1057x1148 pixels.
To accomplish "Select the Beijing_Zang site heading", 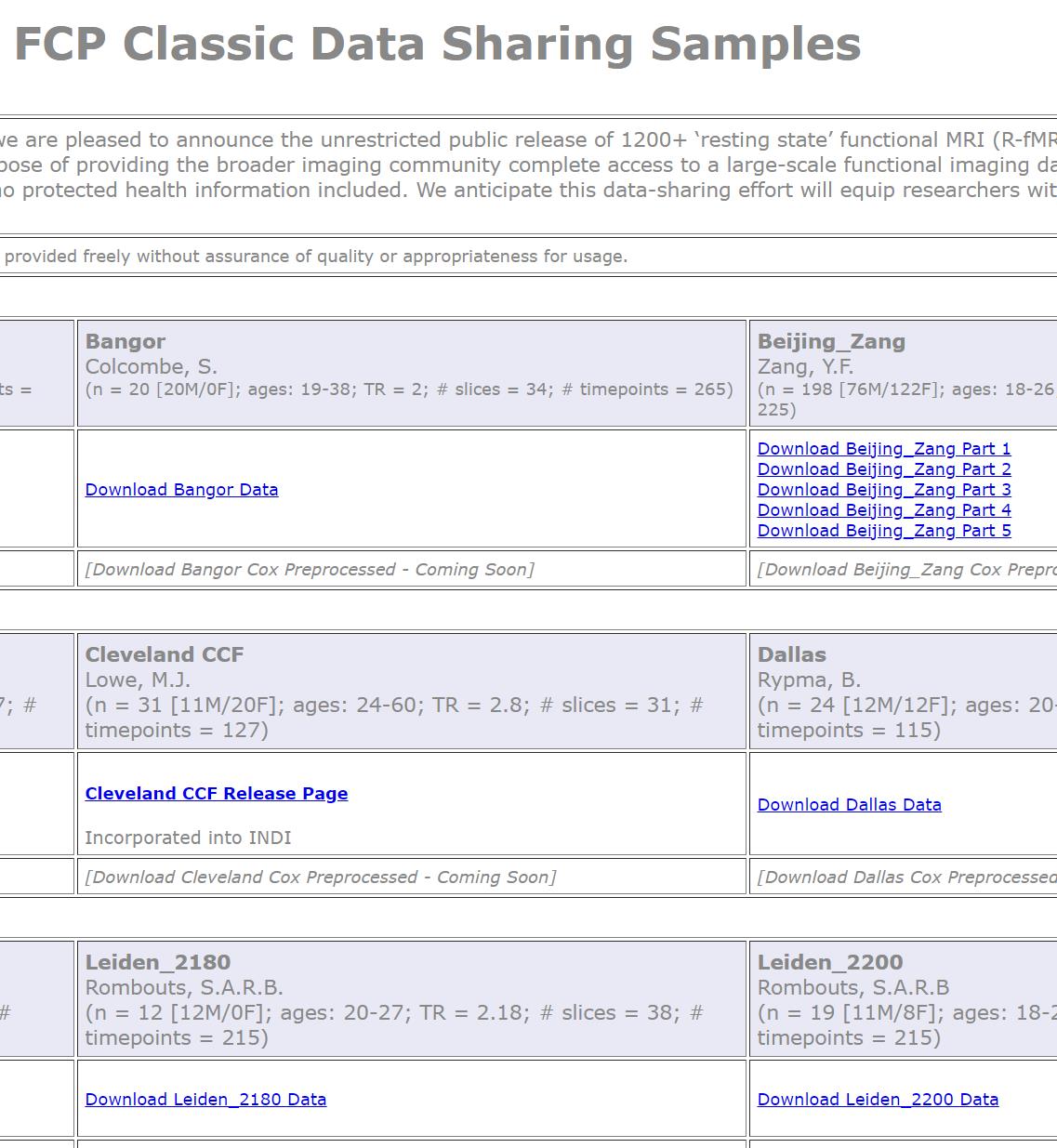I will pyautogui.click(x=831, y=342).
